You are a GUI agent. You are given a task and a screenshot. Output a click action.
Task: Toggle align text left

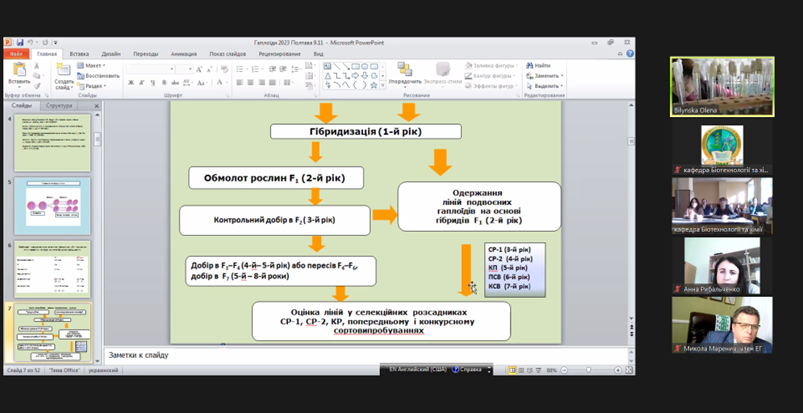point(240,82)
